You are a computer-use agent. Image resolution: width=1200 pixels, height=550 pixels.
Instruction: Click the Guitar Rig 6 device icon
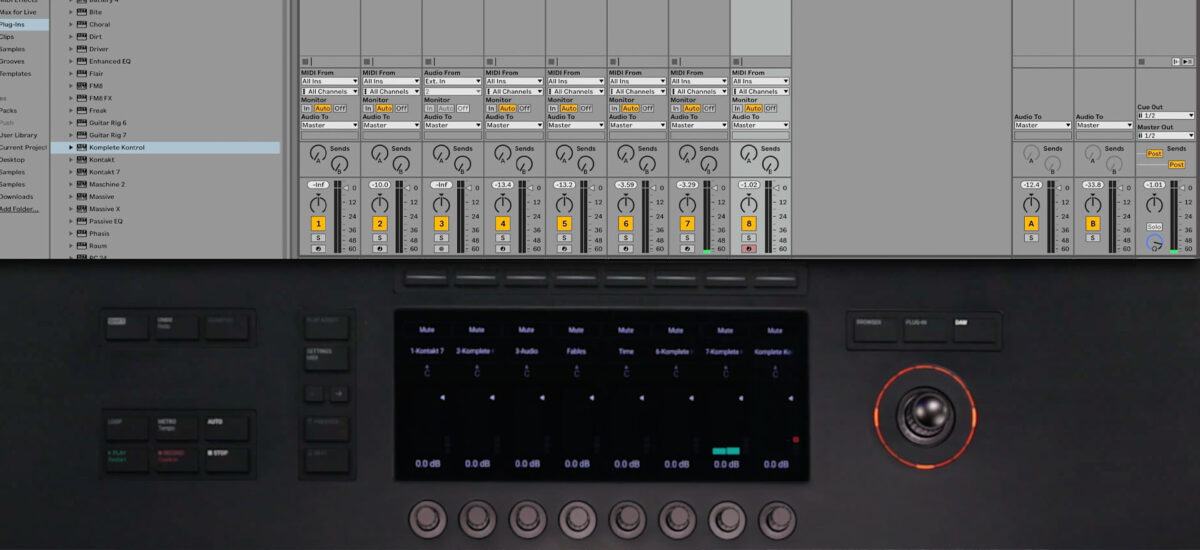pos(82,122)
